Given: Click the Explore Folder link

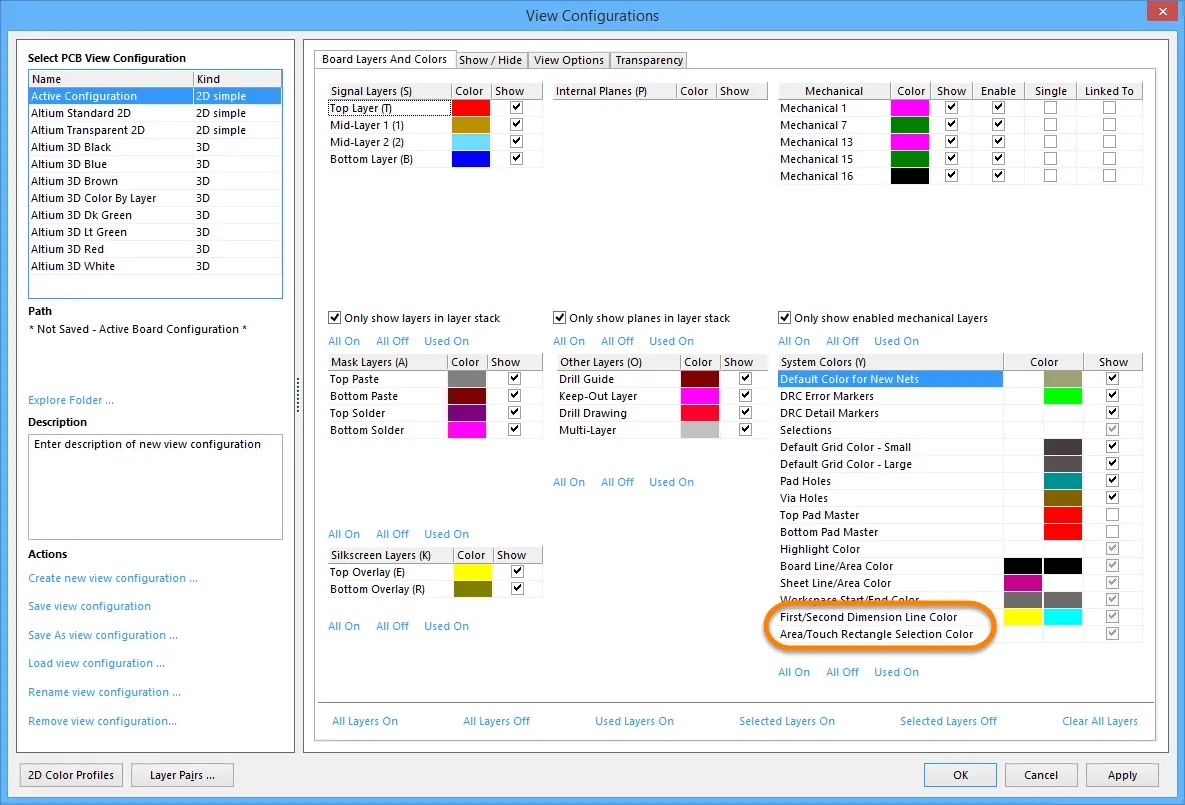Looking at the screenshot, I should pyautogui.click(x=71, y=400).
